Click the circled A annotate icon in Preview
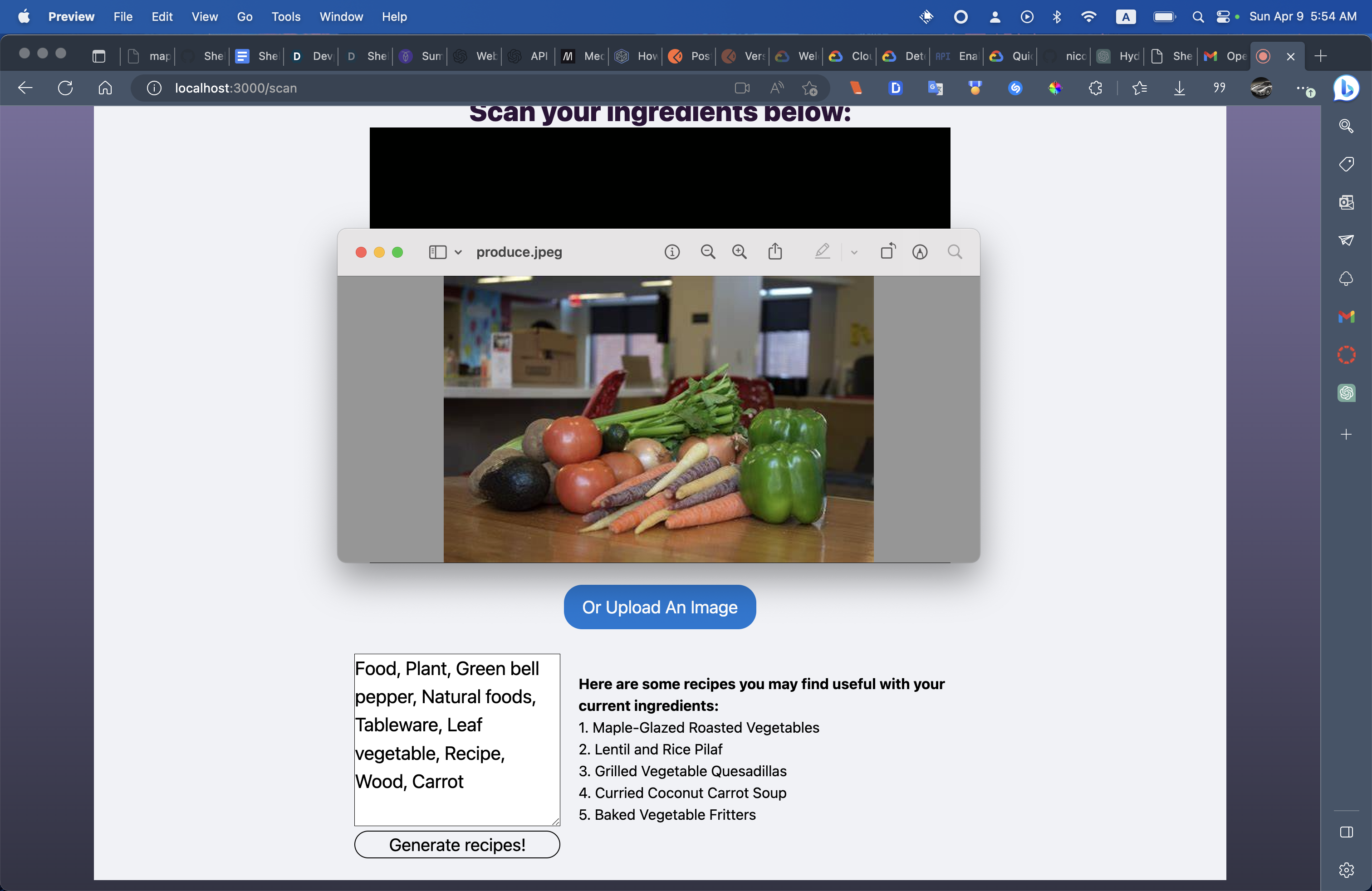The width and height of the screenshot is (1372, 891). coord(920,252)
